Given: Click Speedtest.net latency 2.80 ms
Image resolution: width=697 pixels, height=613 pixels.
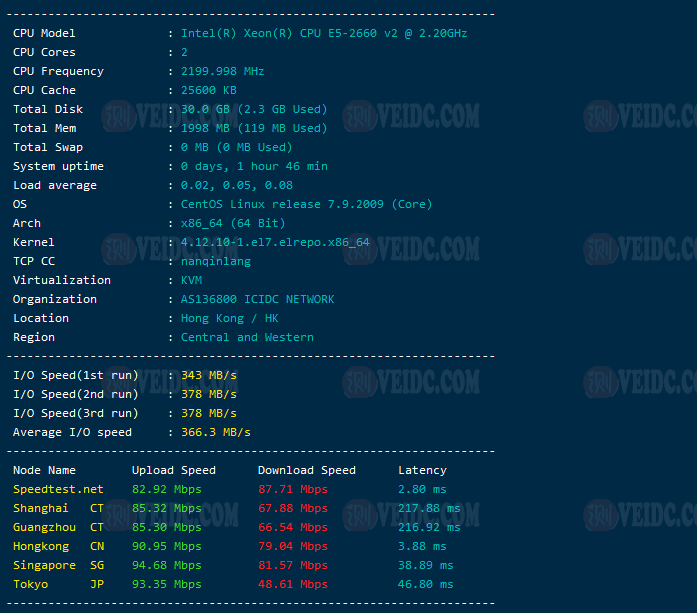Looking at the screenshot, I should click(422, 489).
